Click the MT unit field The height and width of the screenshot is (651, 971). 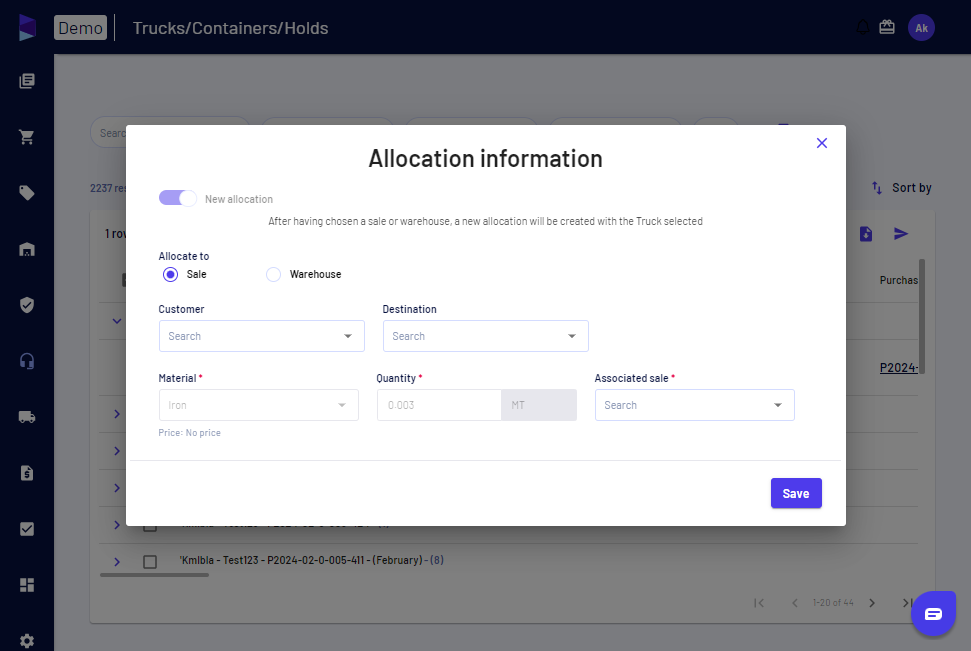click(539, 405)
